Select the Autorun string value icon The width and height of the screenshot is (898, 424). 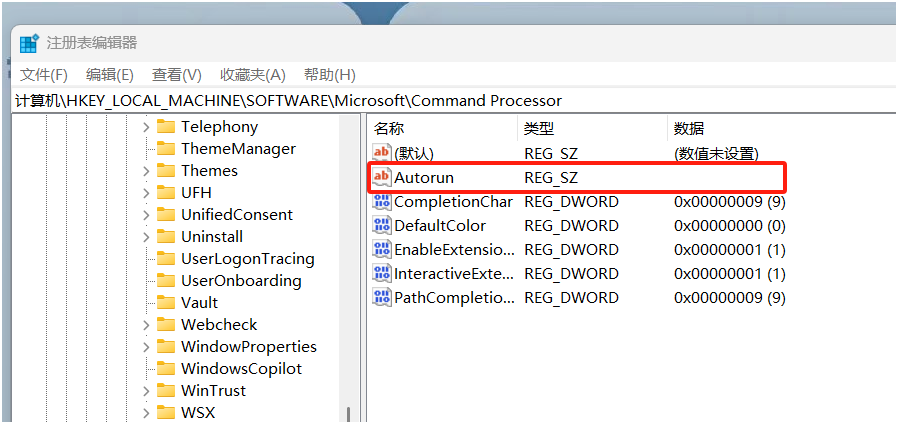(381, 178)
